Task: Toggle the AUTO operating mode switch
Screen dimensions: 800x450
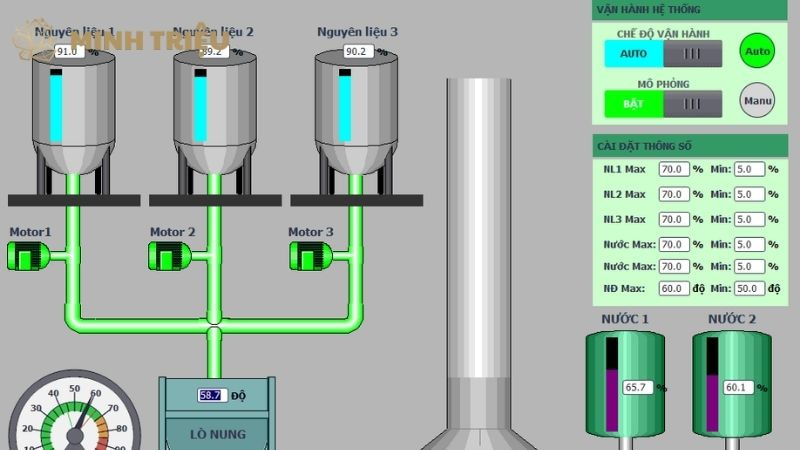Action: click(x=662, y=53)
